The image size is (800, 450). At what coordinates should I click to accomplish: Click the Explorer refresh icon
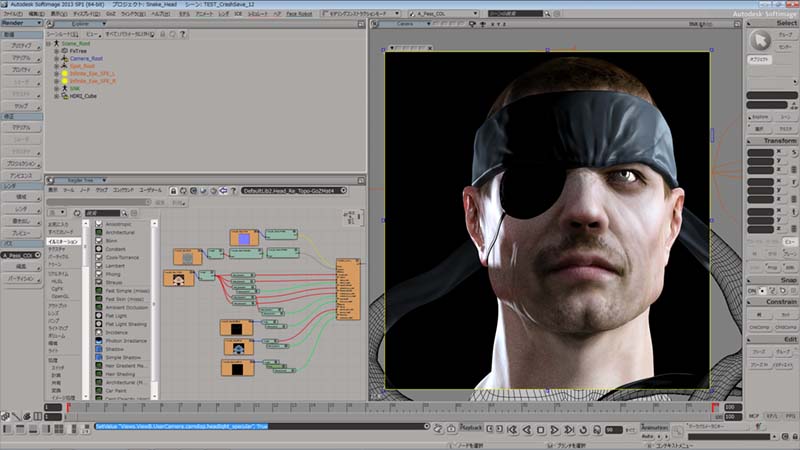[x=172, y=34]
